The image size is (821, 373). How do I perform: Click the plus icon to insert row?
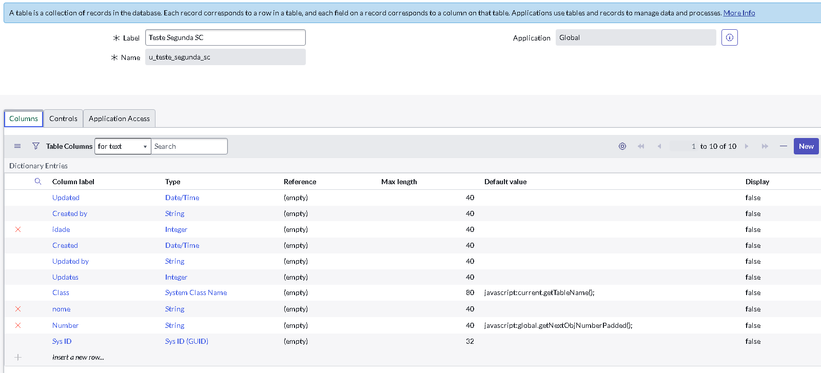(18, 357)
